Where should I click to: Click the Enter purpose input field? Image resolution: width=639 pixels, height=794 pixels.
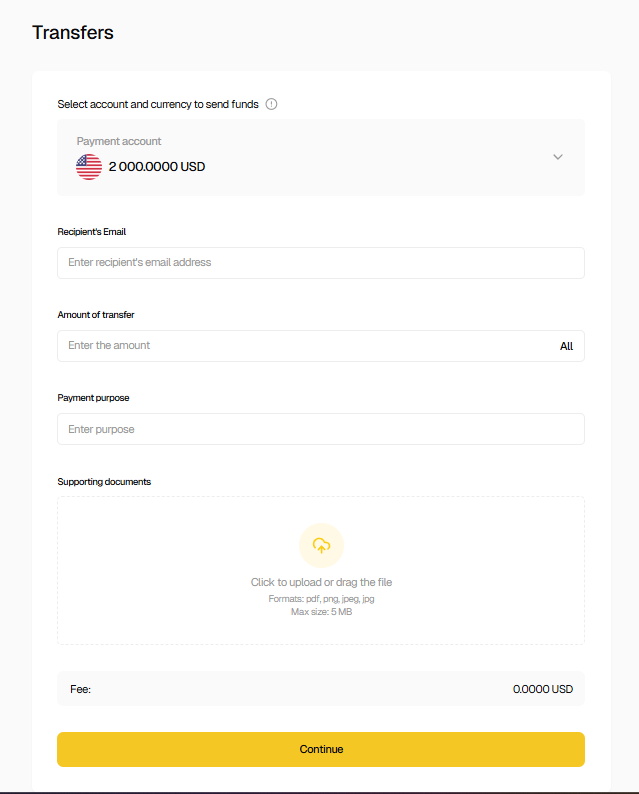coord(320,429)
